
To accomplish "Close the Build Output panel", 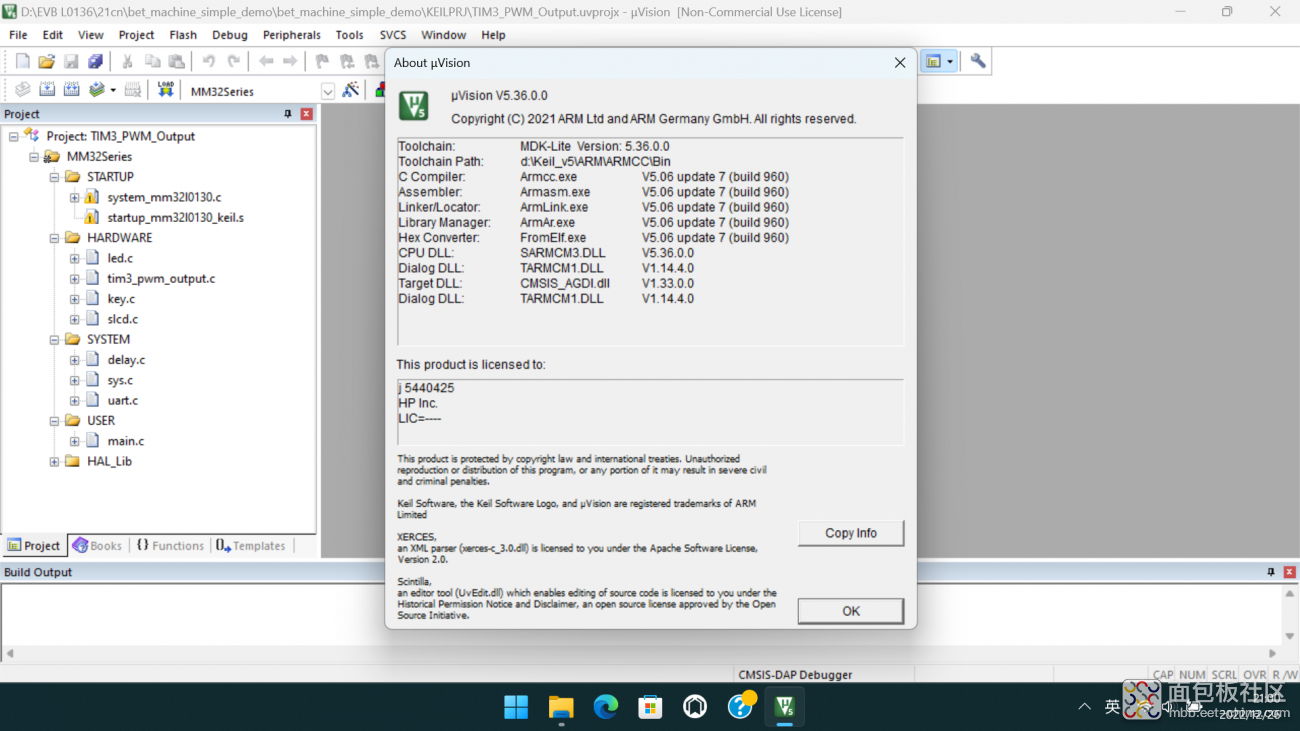I will point(1289,572).
